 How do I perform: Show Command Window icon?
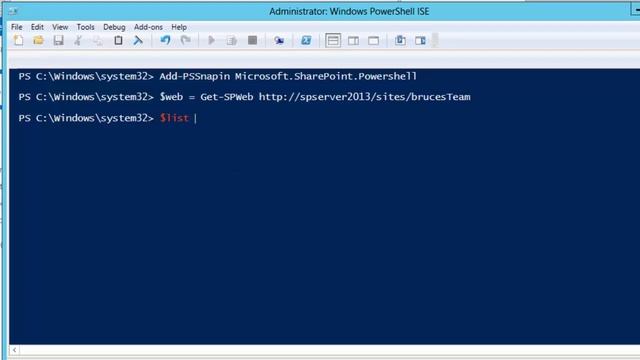coord(400,40)
